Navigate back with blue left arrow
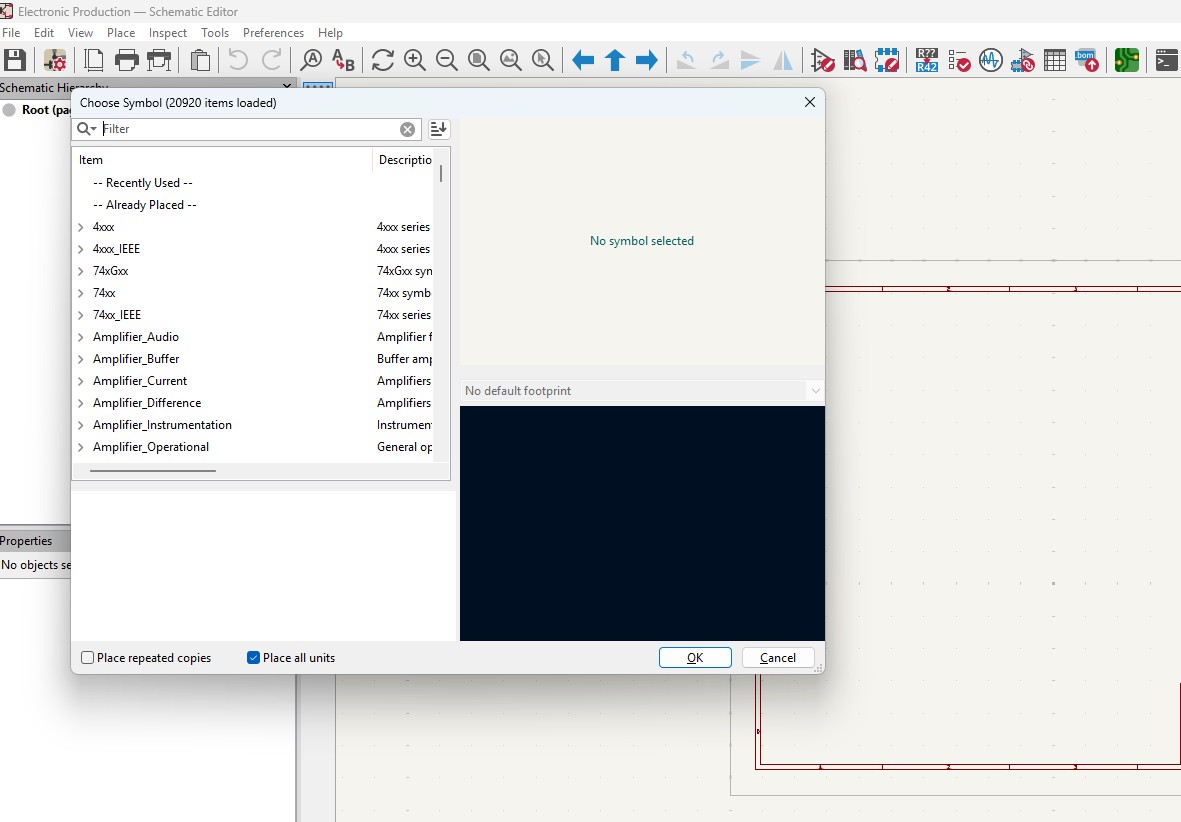The height and width of the screenshot is (822, 1181). click(583, 60)
